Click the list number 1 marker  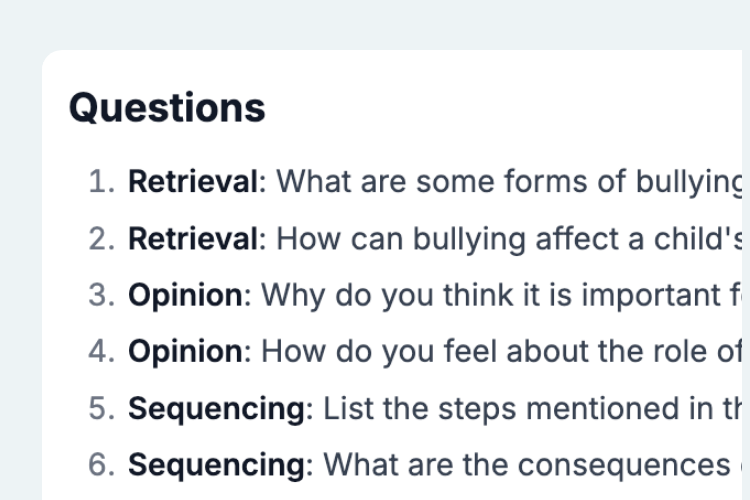(102, 182)
